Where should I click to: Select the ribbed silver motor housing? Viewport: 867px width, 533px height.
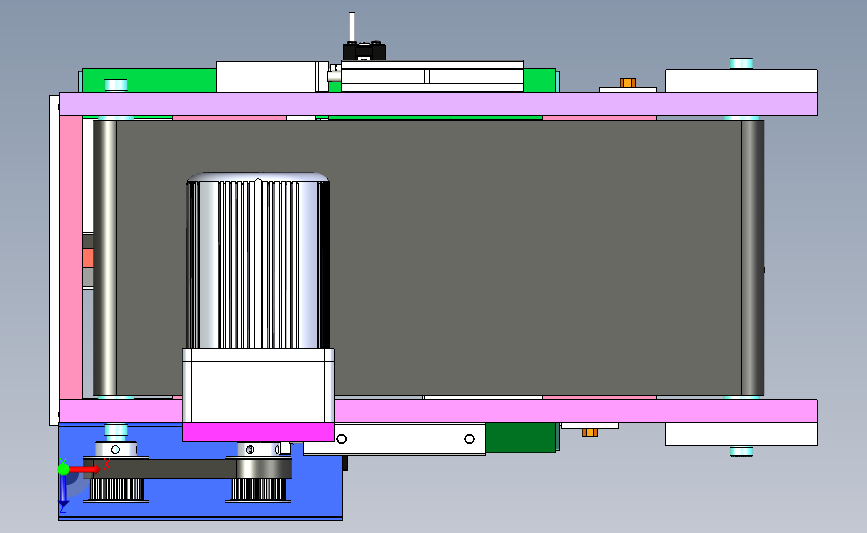(258, 261)
